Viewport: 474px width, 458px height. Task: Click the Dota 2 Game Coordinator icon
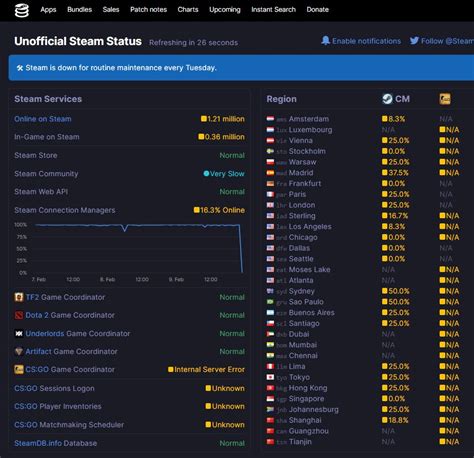pos(19,315)
